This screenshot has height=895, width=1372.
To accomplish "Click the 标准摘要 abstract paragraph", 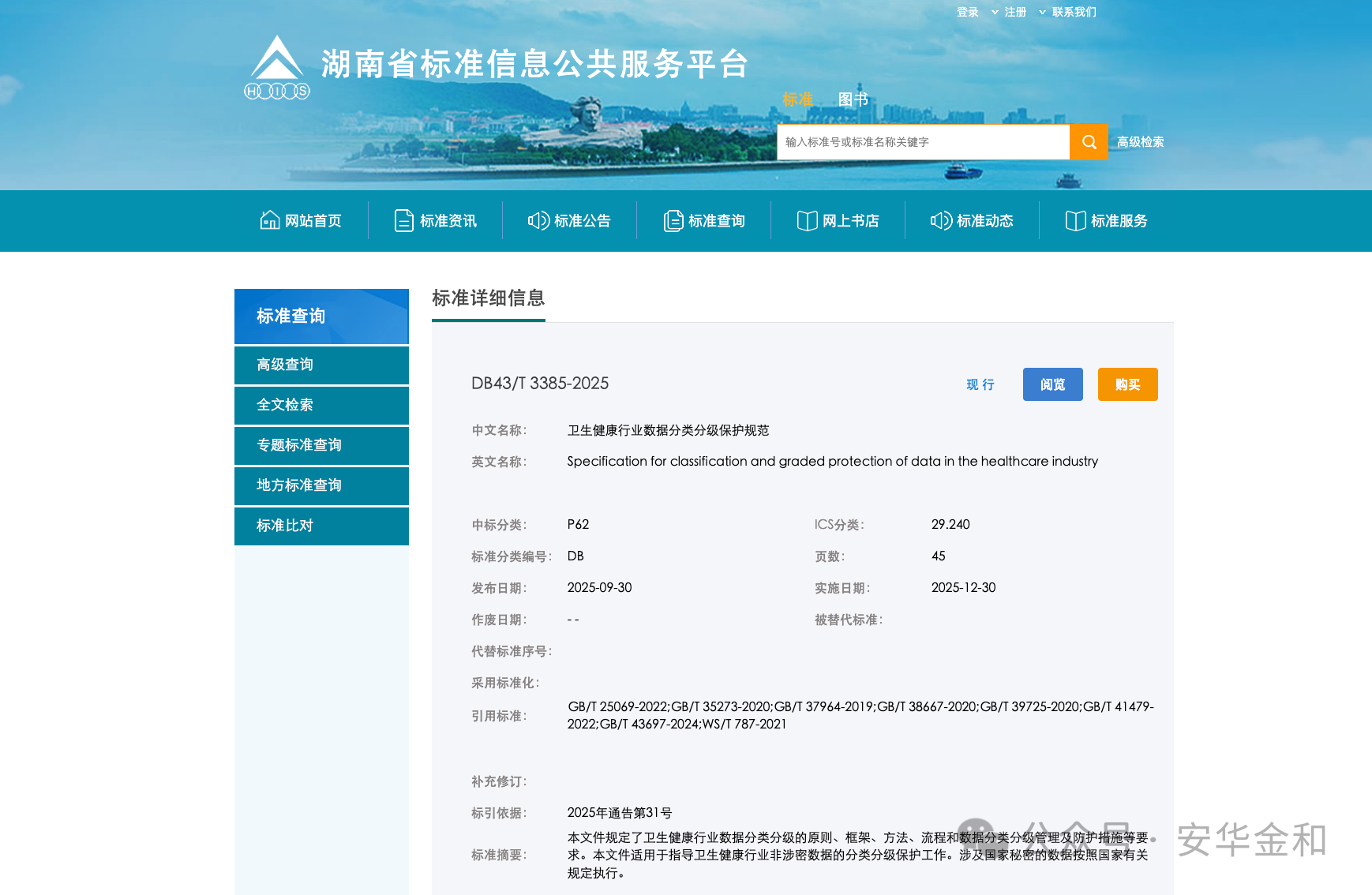I will (x=859, y=856).
